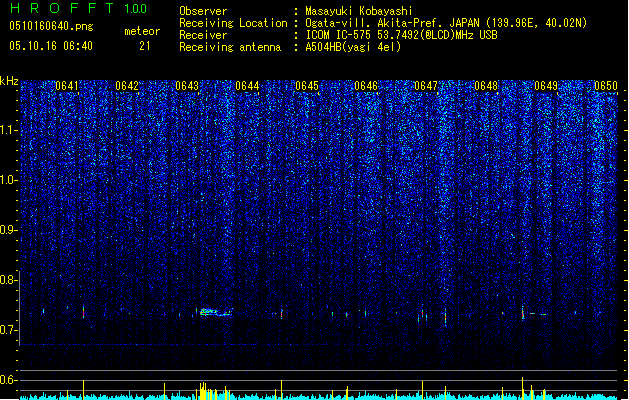The height and width of the screenshot is (400, 629).
Task: Click the 1.1 kHz axis label
Action: pos(9,130)
